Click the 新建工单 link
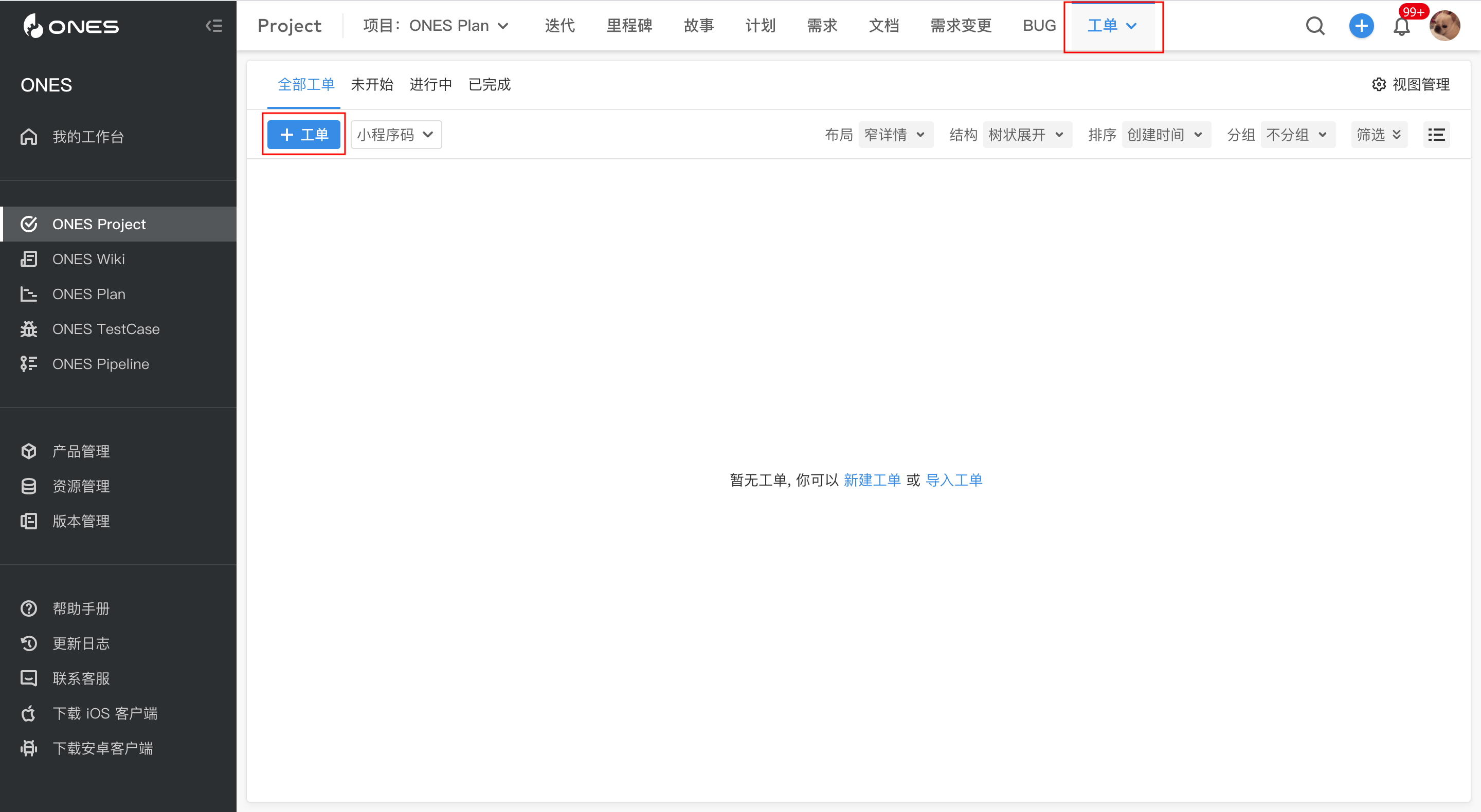The image size is (1481, 812). click(x=872, y=480)
